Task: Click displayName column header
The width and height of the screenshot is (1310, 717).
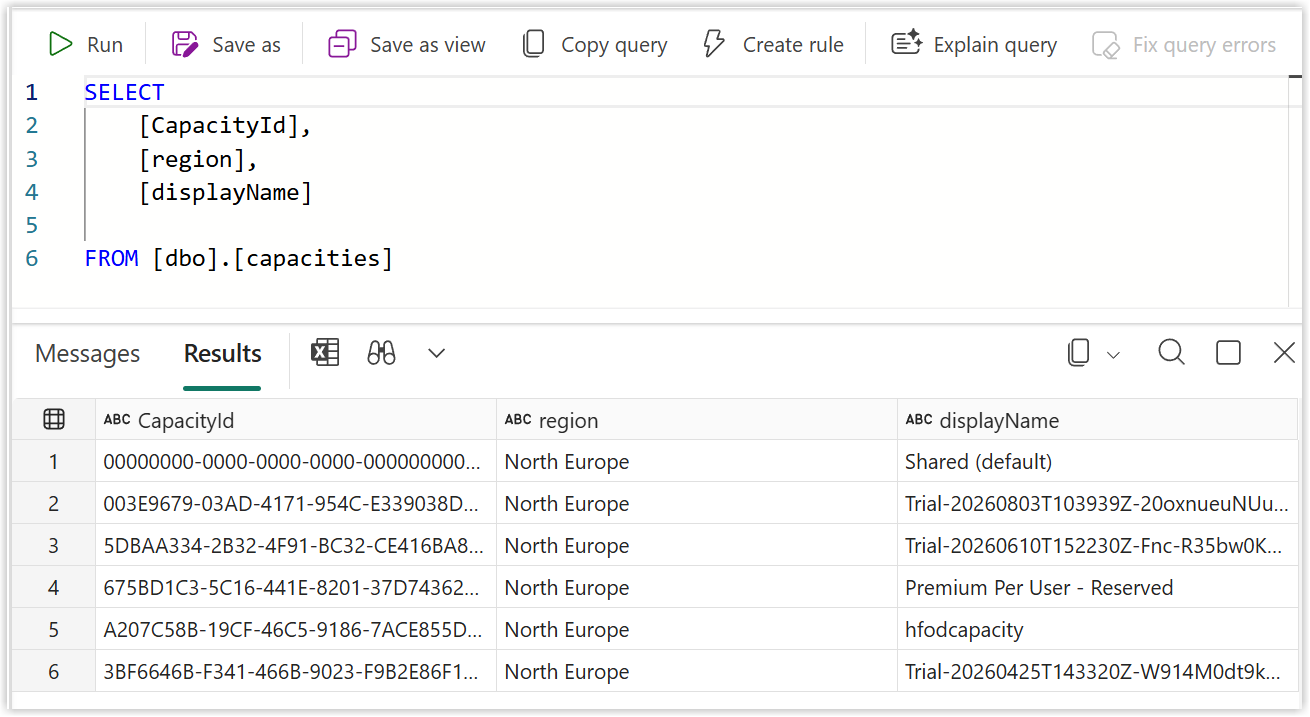Action: tap(1098, 420)
